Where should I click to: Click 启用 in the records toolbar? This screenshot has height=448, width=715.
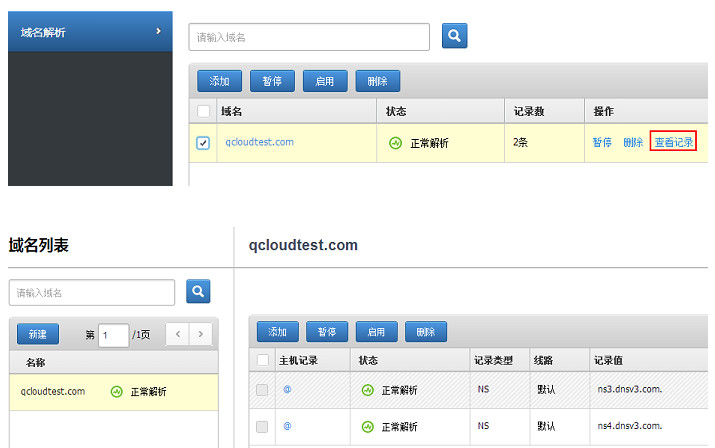[377, 332]
